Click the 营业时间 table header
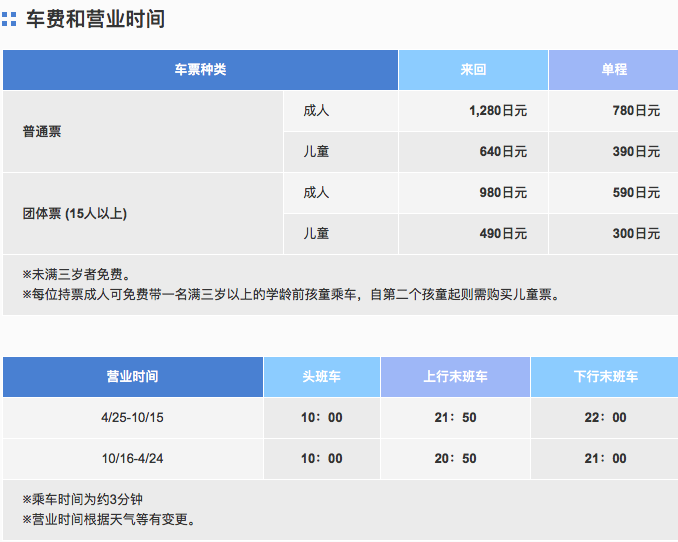This screenshot has width=678, height=542. coord(132,377)
